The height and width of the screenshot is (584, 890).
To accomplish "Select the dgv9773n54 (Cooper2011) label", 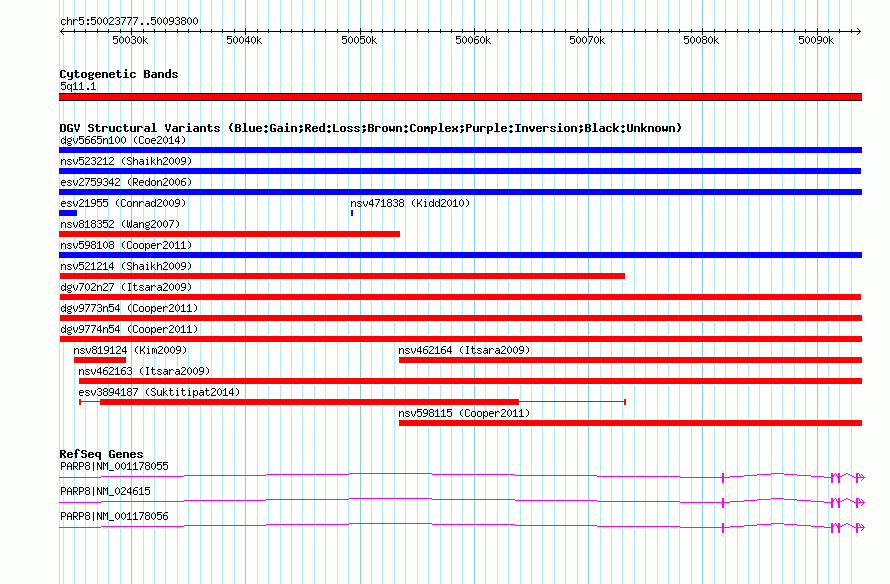I will [129, 308].
